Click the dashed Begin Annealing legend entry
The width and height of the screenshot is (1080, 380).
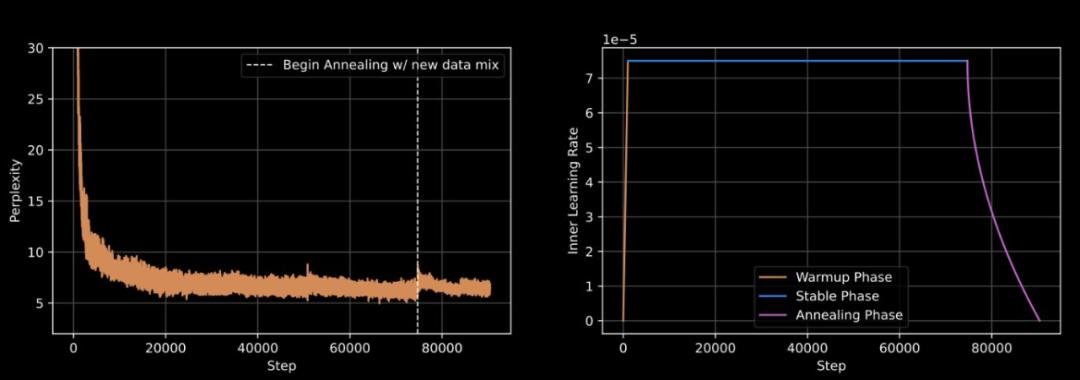[x=372, y=66]
